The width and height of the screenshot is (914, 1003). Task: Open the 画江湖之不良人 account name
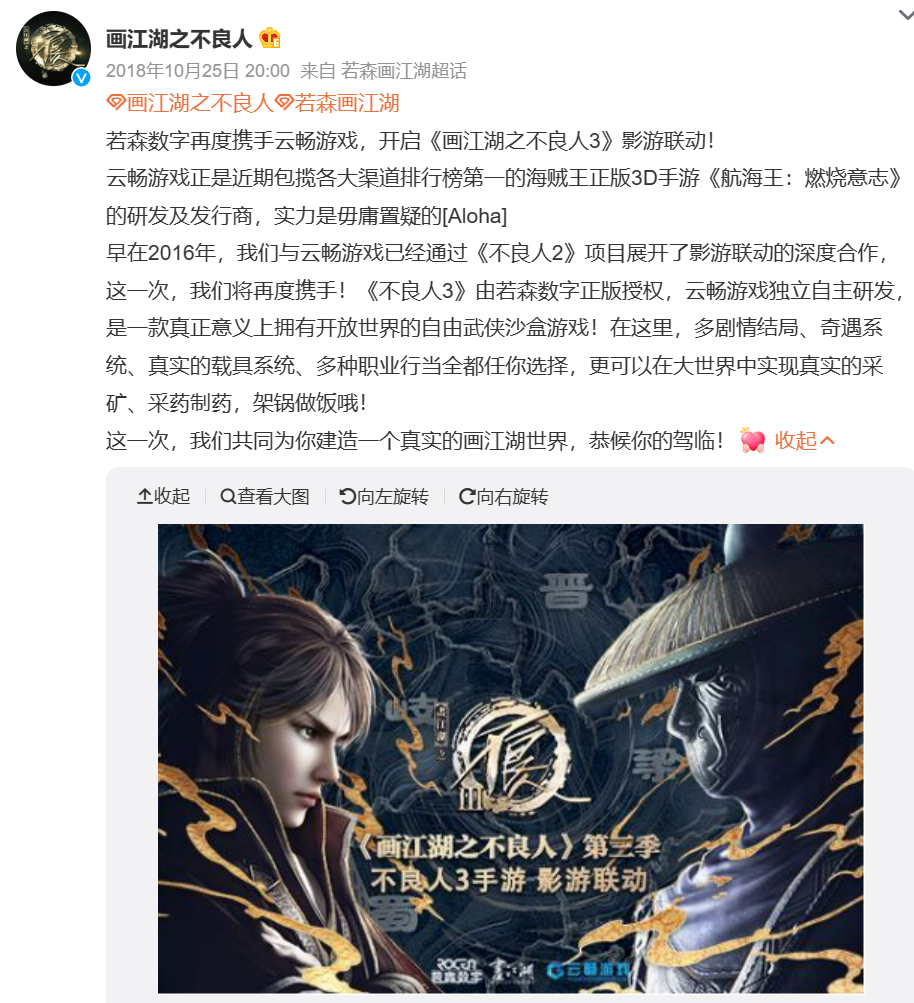179,39
